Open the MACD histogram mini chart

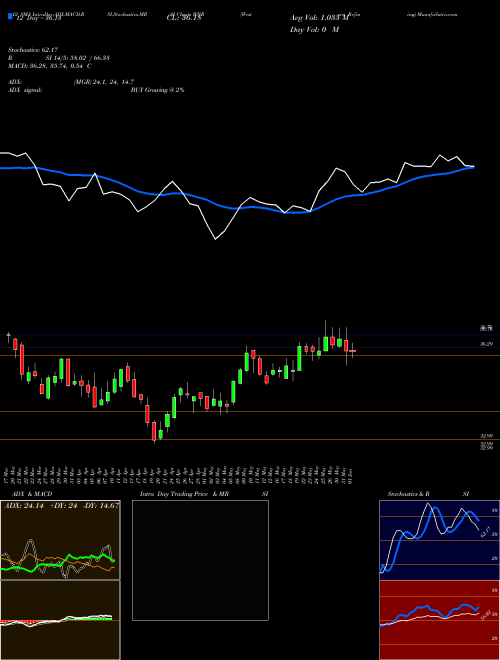(x=60, y=620)
